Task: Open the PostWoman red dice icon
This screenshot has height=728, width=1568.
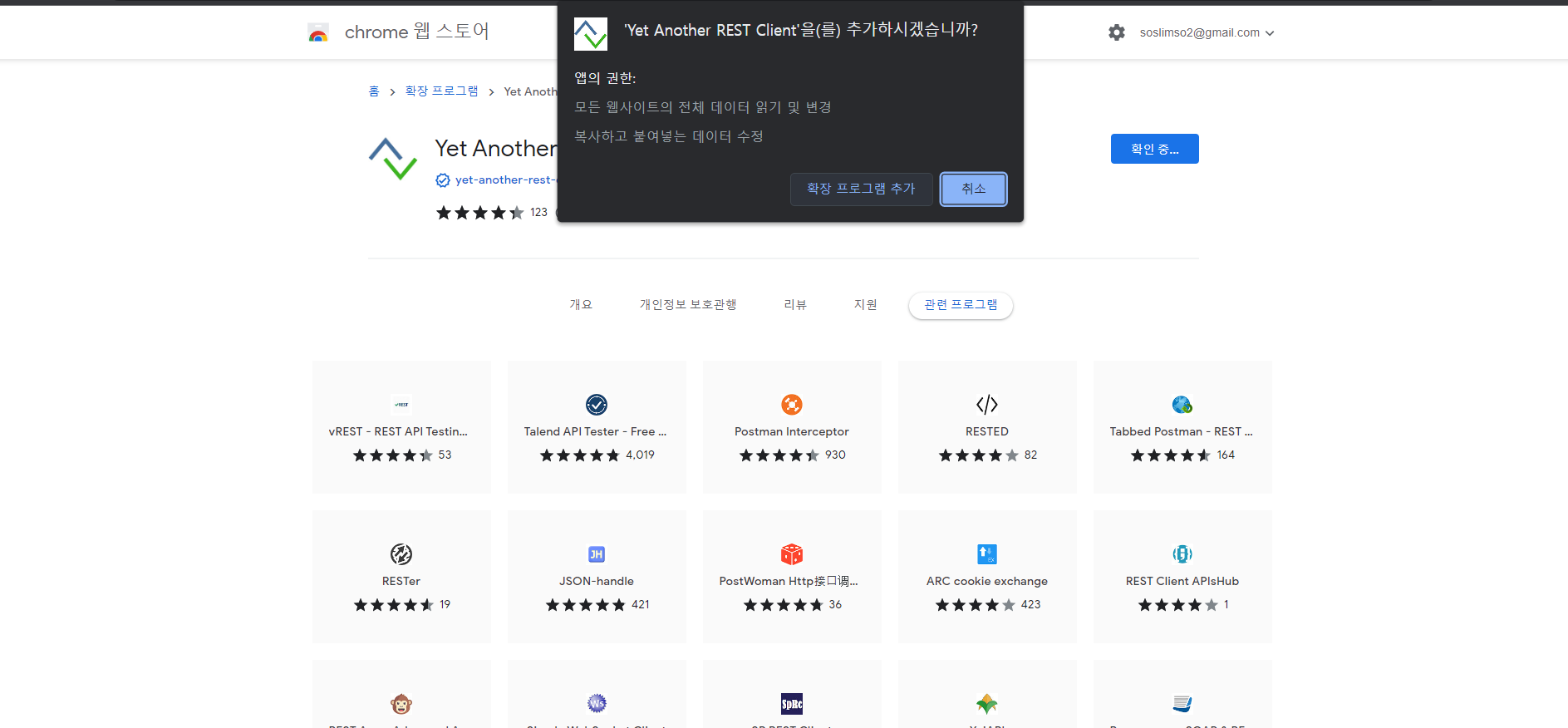Action: pos(792,554)
